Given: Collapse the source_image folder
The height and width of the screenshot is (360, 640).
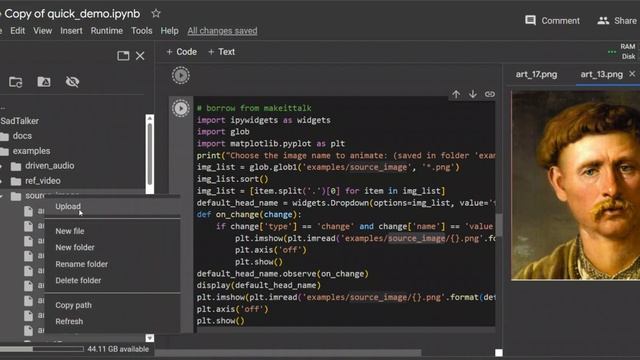Looking at the screenshot, I should [2, 196].
